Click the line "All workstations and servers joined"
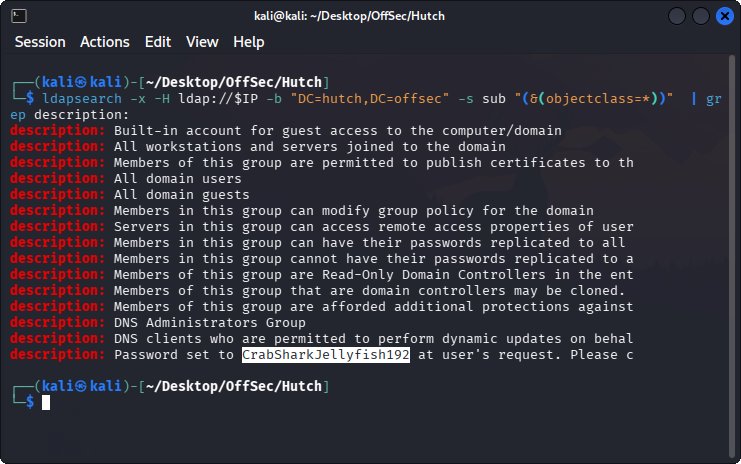The width and height of the screenshot is (741, 464). click(x=258, y=147)
